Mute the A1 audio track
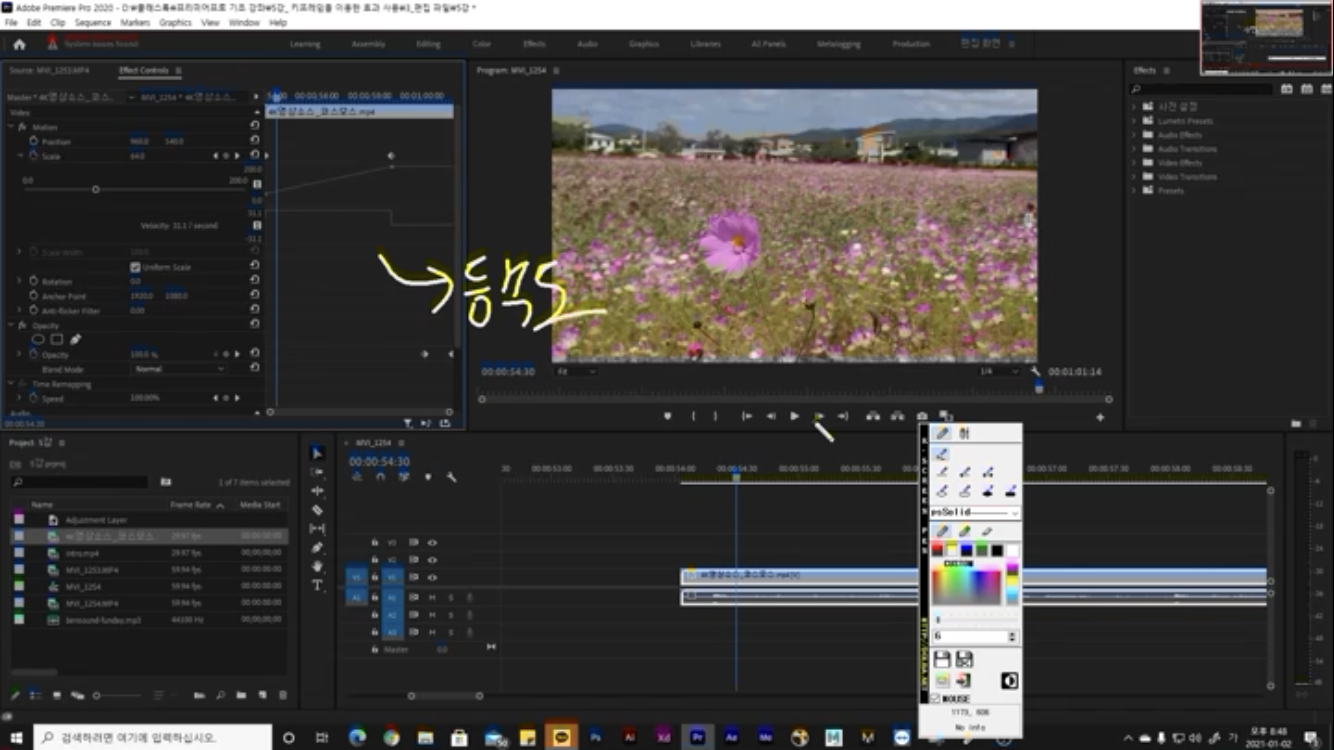 (432, 597)
